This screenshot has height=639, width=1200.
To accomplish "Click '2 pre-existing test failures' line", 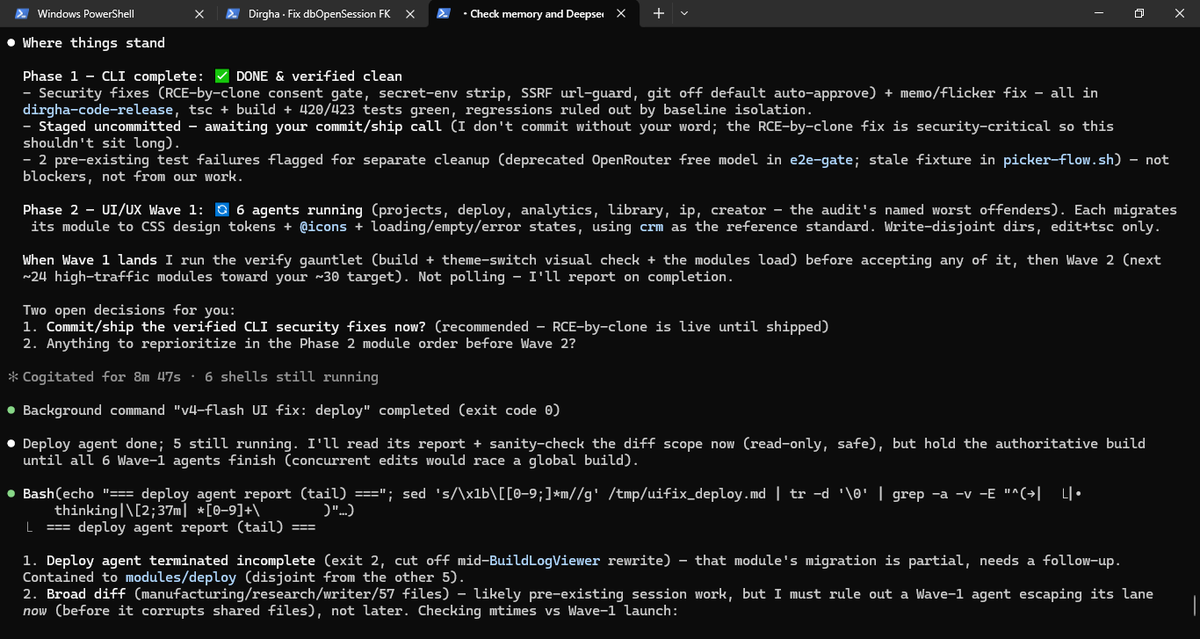I will 596,160.
